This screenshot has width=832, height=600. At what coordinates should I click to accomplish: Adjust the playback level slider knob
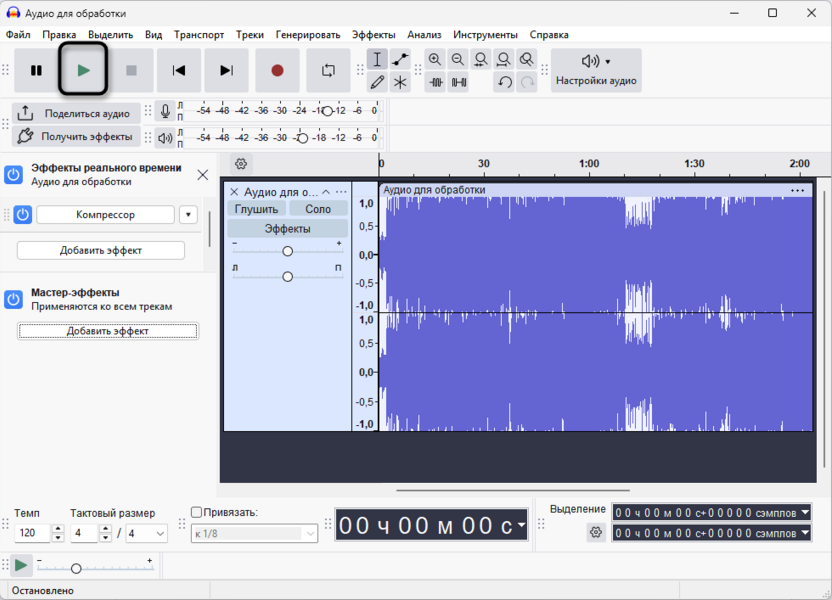[x=302, y=138]
